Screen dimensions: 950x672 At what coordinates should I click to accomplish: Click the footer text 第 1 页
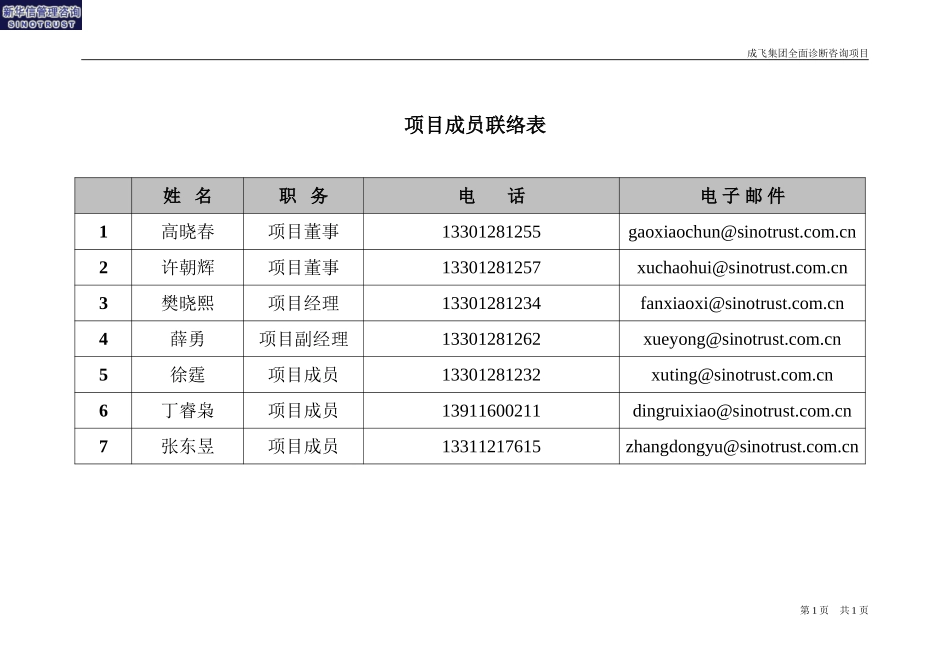(x=814, y=610)
